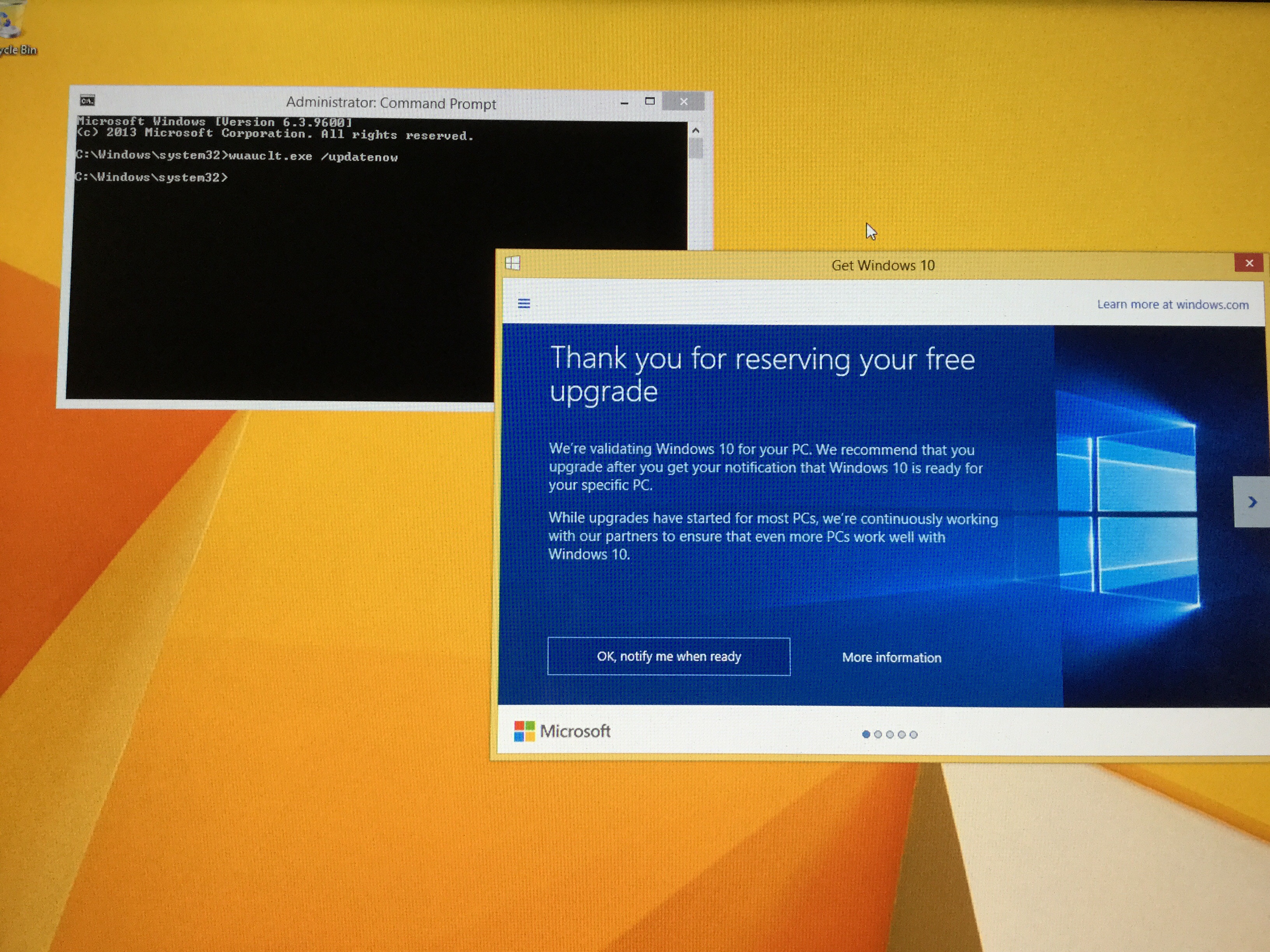Screen dimensions: 1270x952
Task: Maximize the Command Prompt window
Action: click(x=650, y=101)
